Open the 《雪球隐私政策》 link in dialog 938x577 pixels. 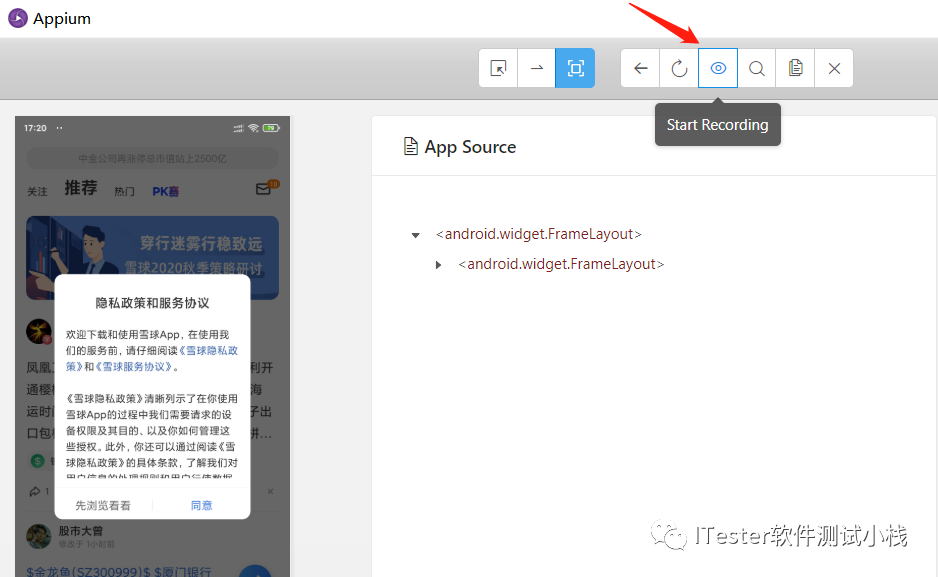point(208,350)
